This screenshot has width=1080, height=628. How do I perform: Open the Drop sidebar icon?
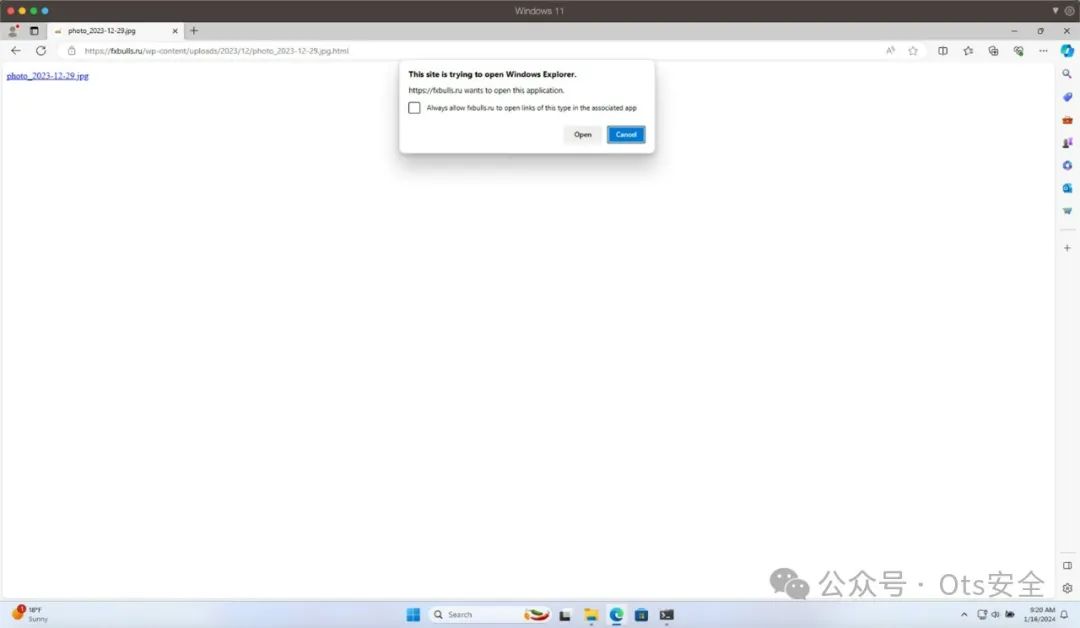pos(1067,211)
